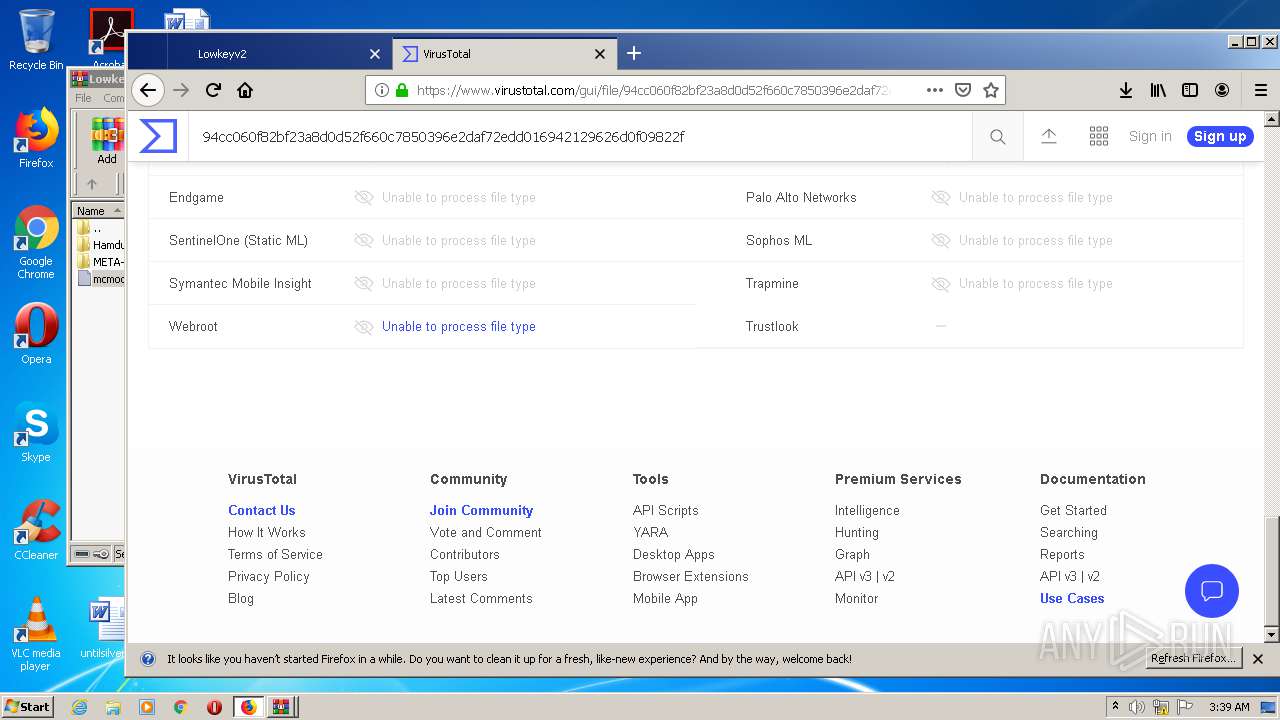Click the Sophos ML crossed-eye icon
Screen dimensions: 1280x720
[x=941, y=240]
